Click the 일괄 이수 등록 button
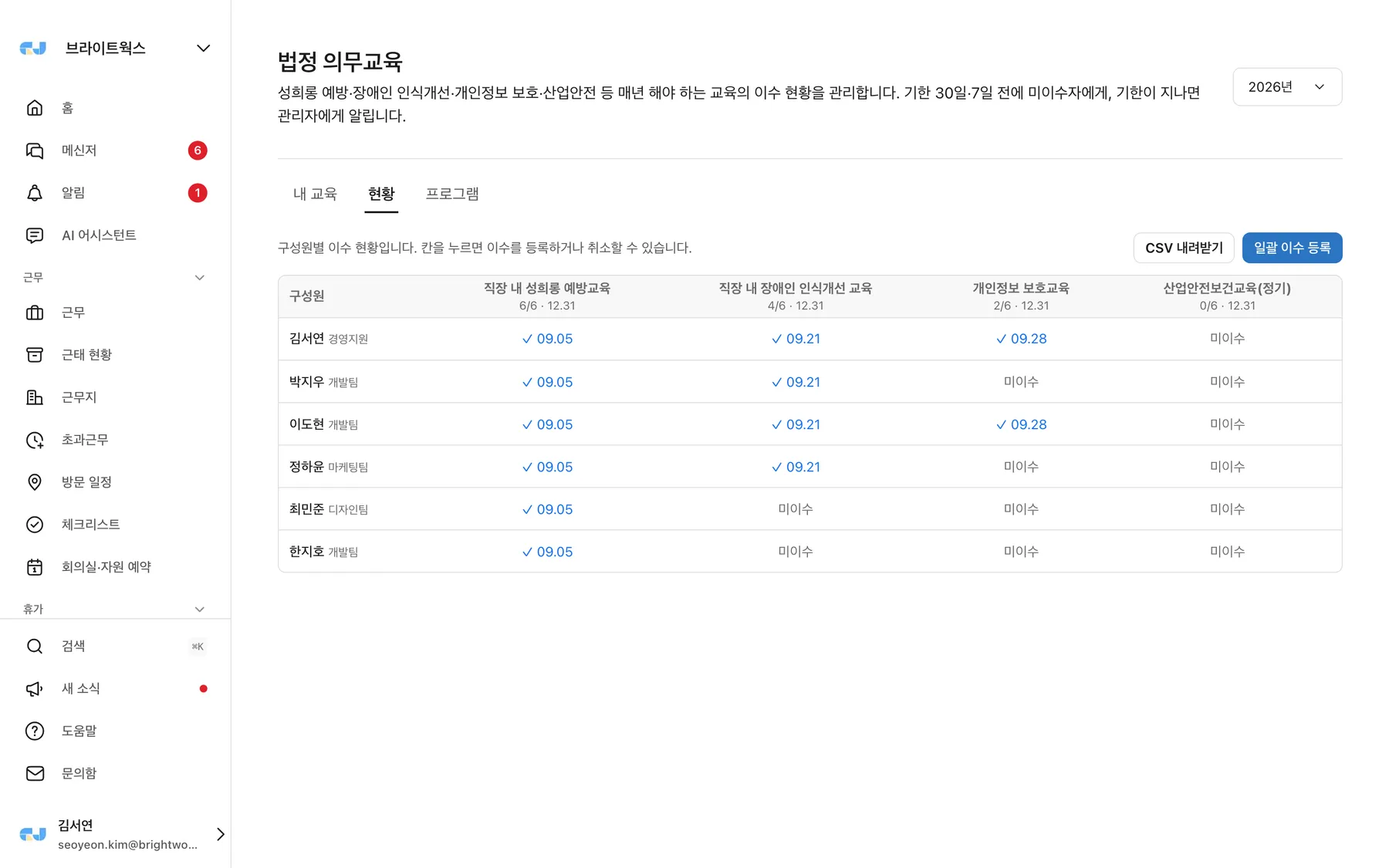 (1292, 248)
